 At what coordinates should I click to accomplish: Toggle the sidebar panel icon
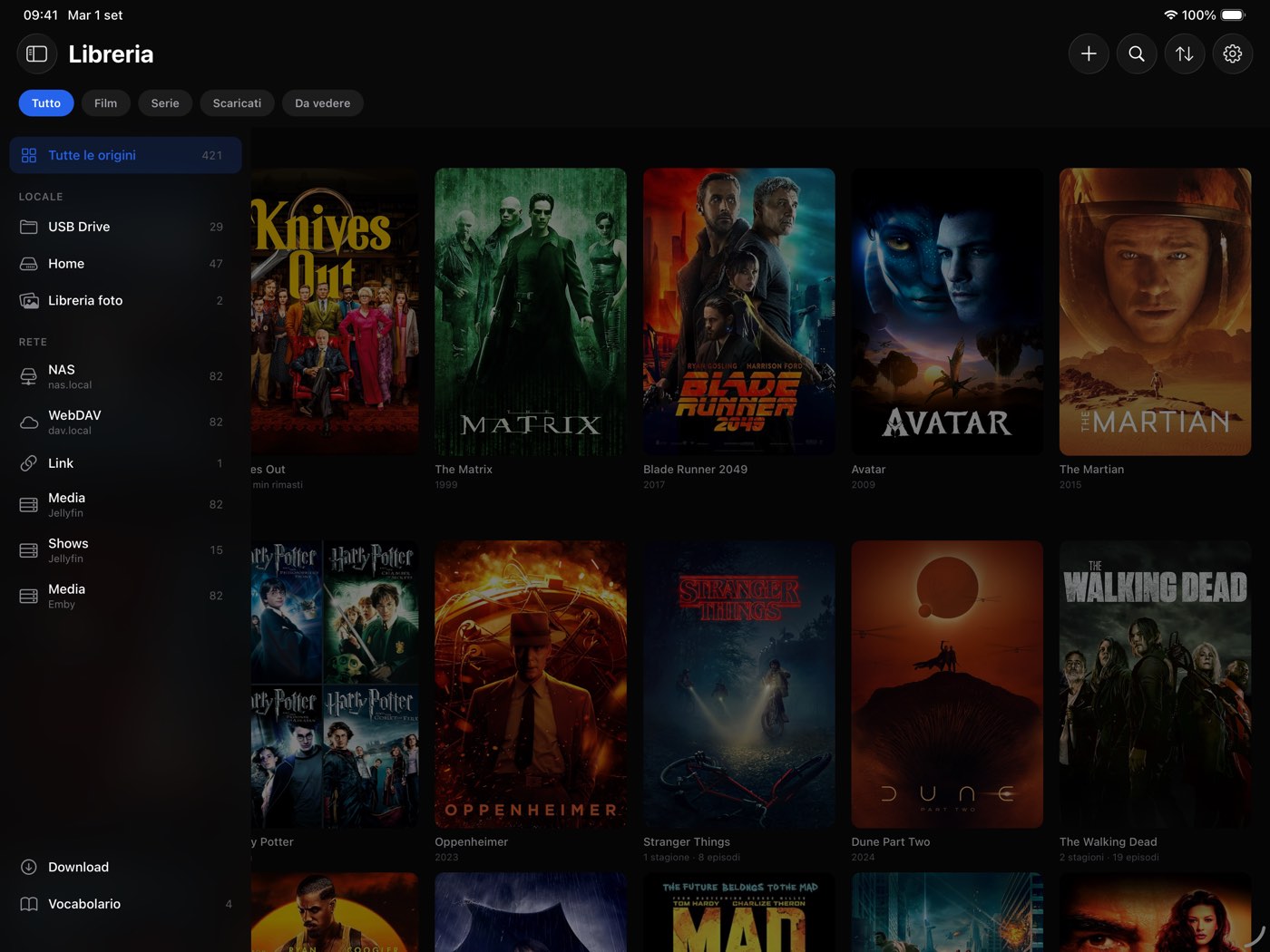click(37, 53)
